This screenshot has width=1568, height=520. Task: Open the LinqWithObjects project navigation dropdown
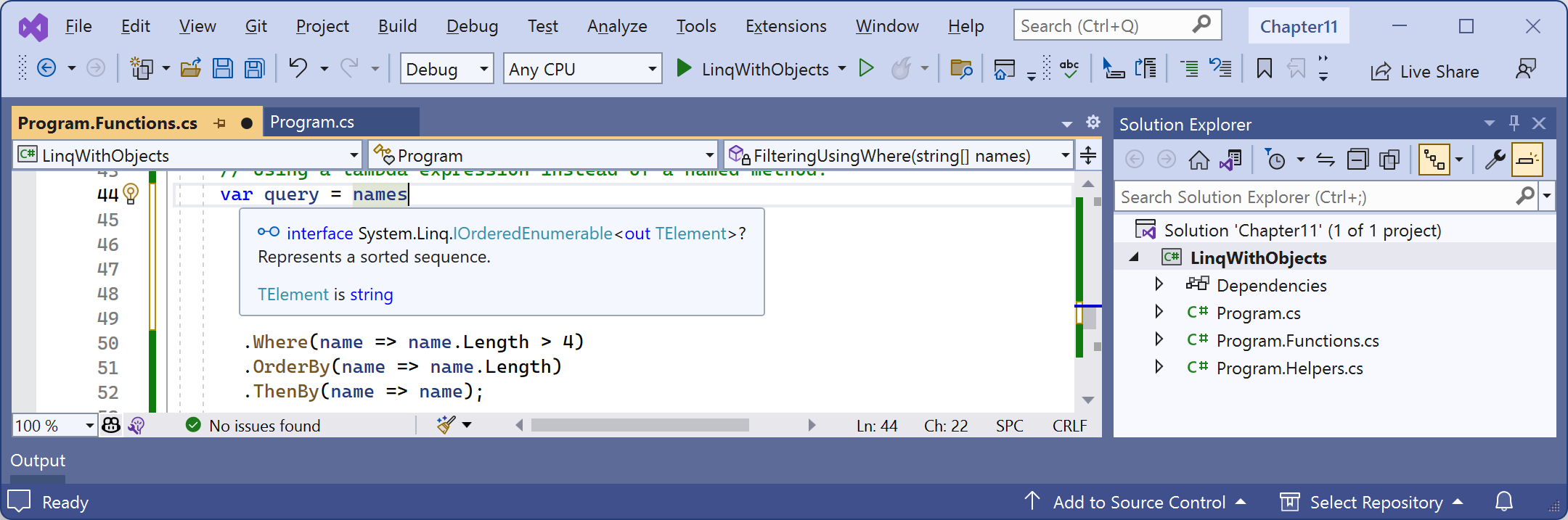click(x=188, y=155)
